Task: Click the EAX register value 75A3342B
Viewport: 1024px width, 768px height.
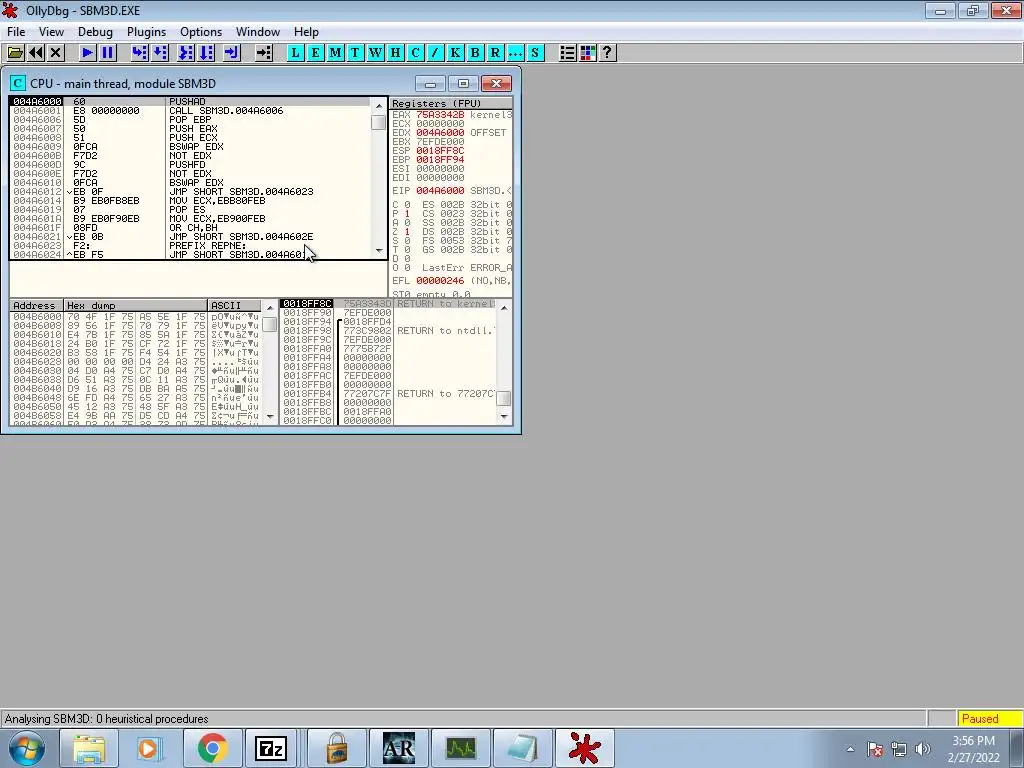Action: coord(440,114)
